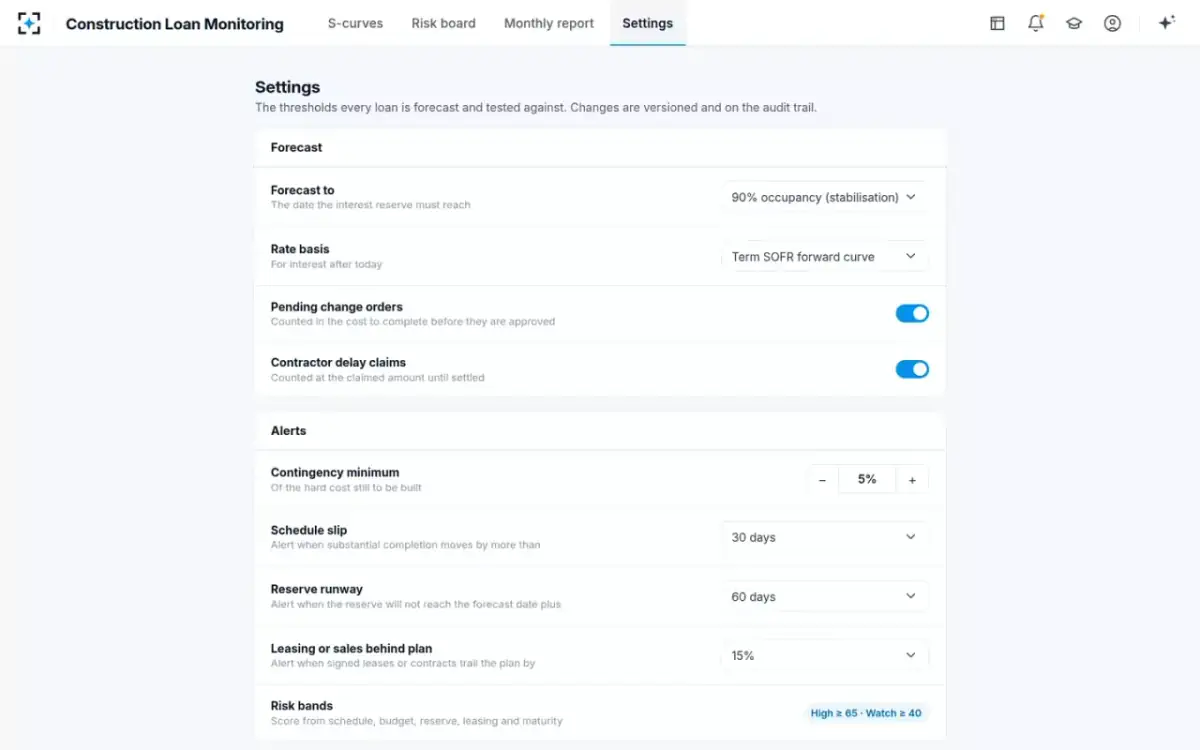Click the 'Contingency minimum' label
This screenshot has height=750, width=1200.
click(335, 472)
